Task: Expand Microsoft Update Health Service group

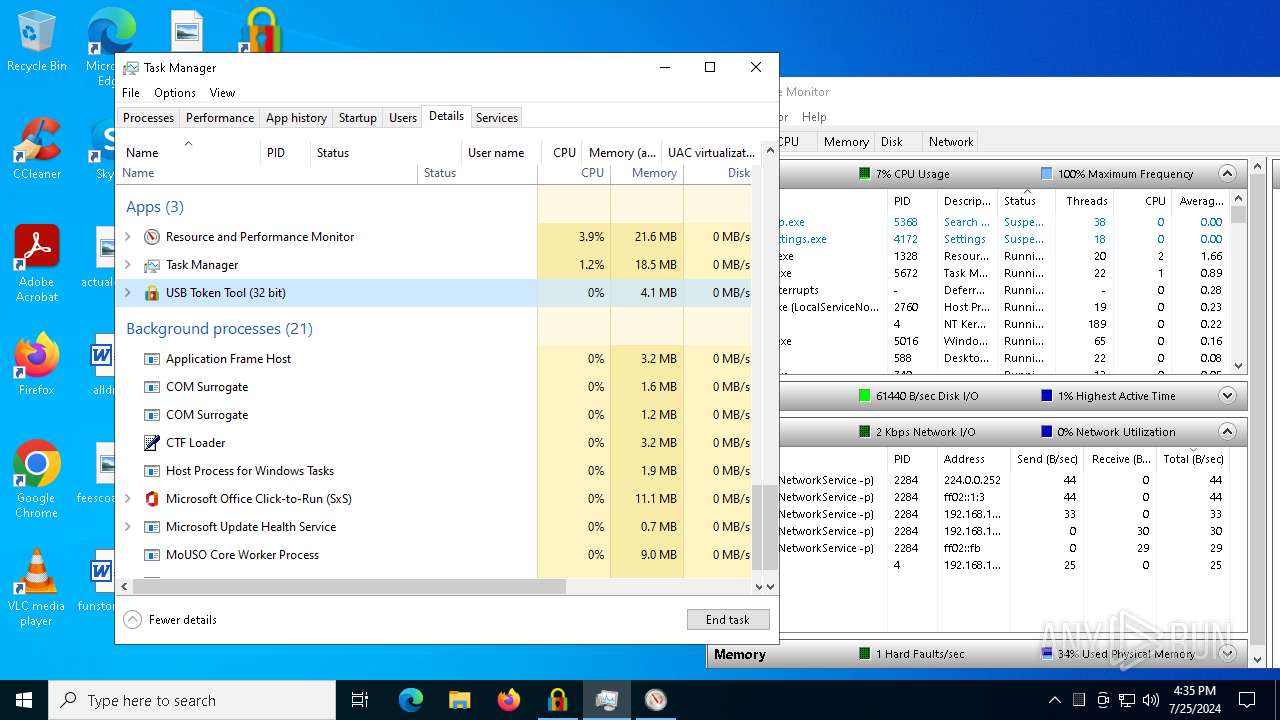Action: coord(127,527)
